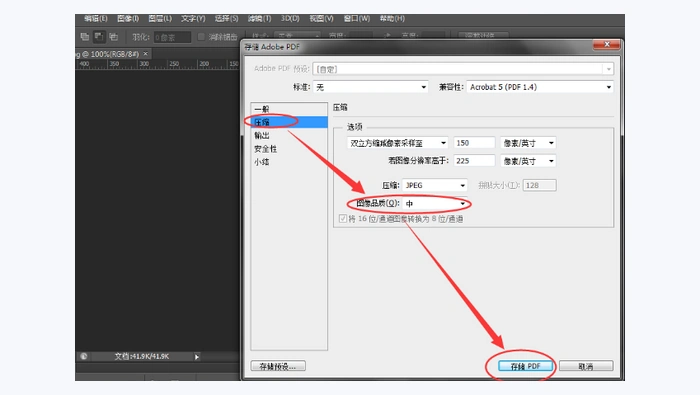Click the status bar arrow next to 文档:41.9K

(196, 357)
